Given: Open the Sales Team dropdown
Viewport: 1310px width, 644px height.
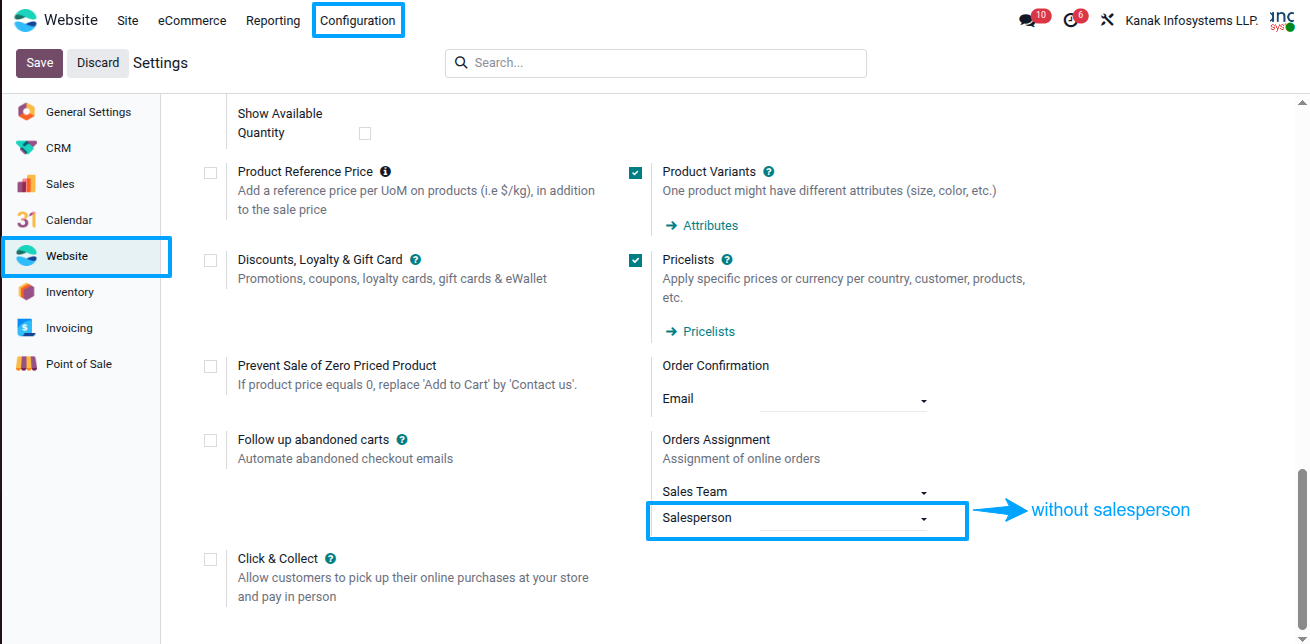Looking at the screenshot, I should click(845, 492).
